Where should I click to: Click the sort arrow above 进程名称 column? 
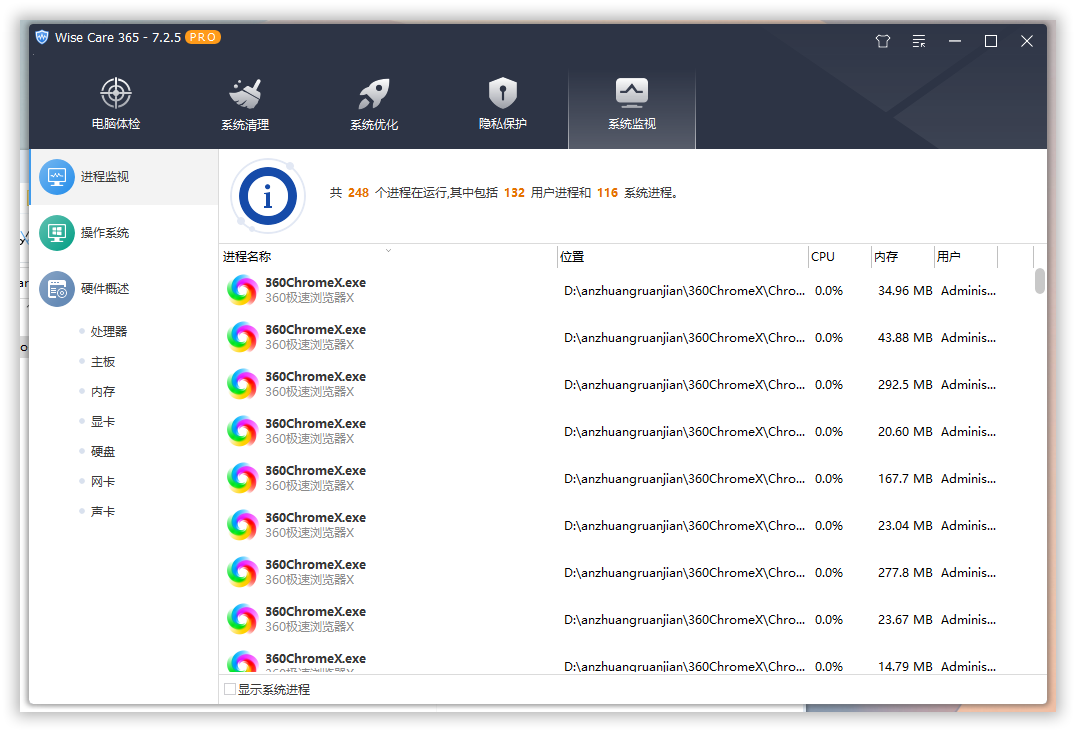388,250
